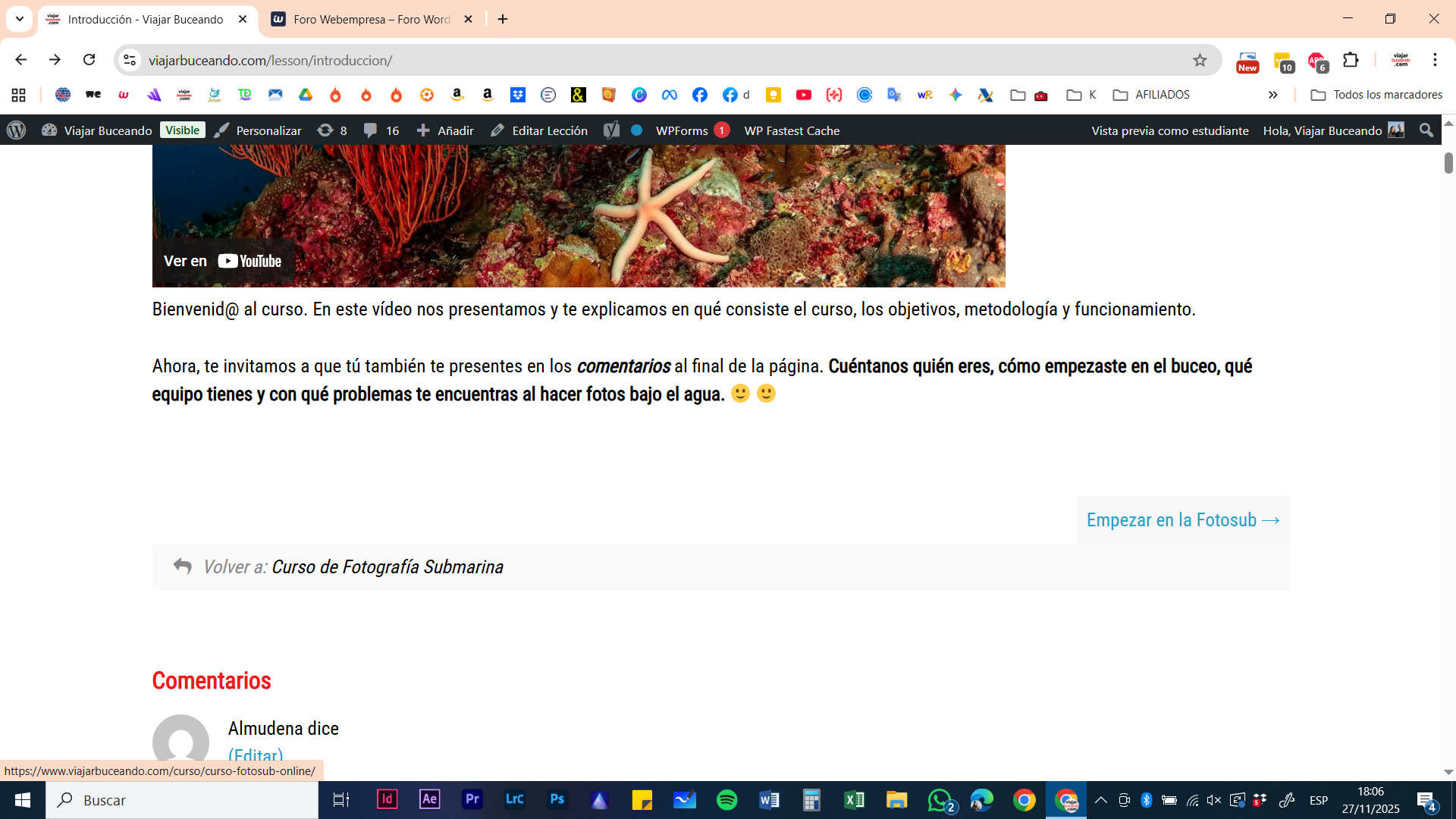Open the Yoast SEO admin bar icon

[x=611, y=130]
